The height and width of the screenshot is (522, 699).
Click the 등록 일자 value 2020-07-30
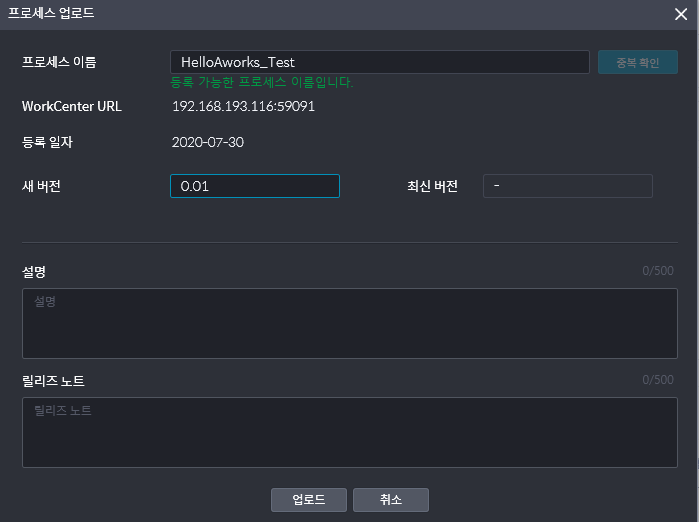[x=208, y=142]
